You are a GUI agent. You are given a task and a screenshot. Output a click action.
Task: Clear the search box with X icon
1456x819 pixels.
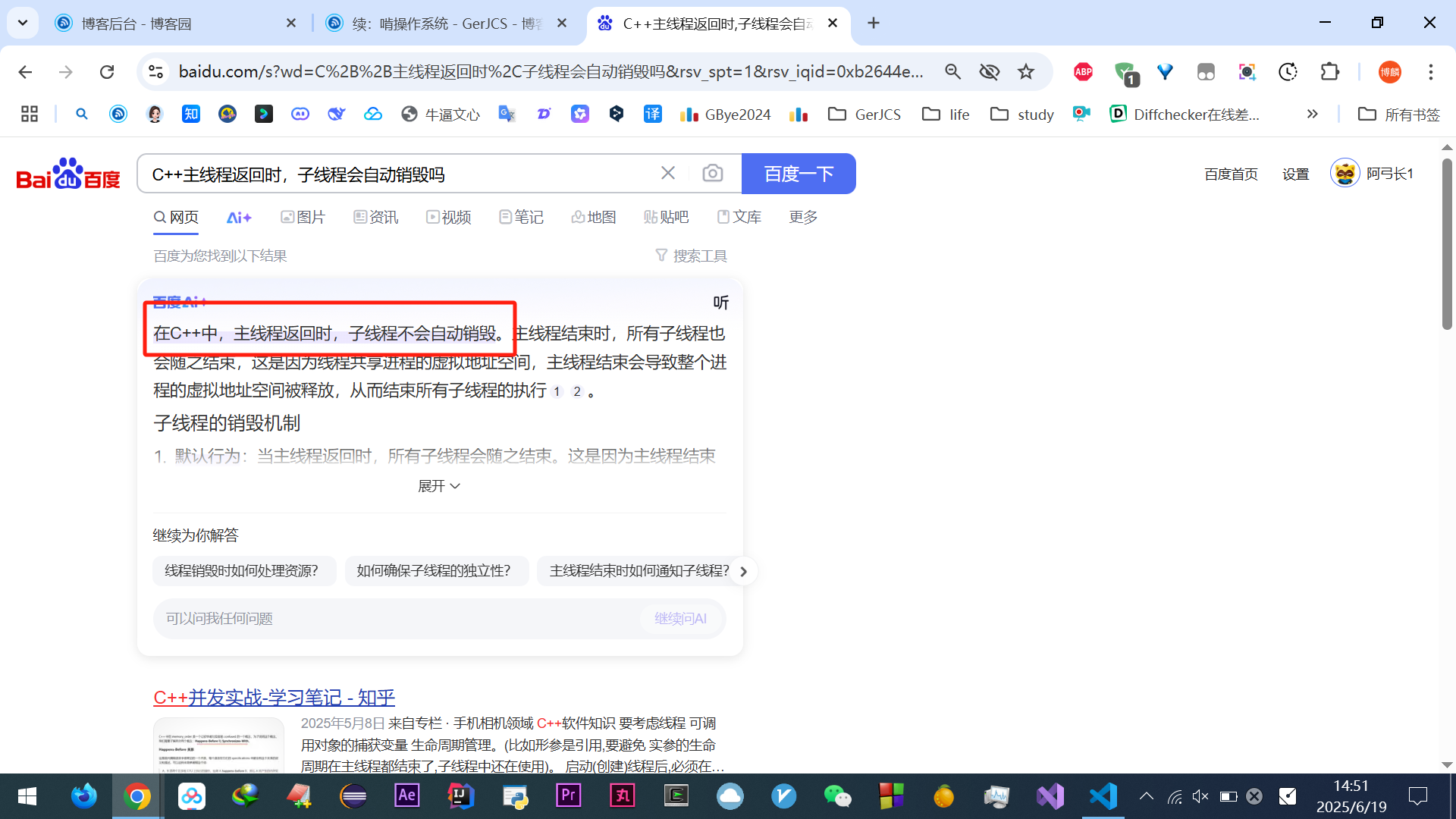(668, 174)
